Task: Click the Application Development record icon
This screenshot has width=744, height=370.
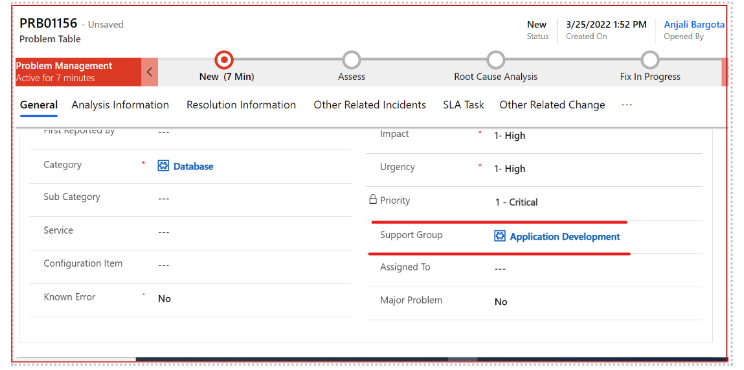Action: 500,236
